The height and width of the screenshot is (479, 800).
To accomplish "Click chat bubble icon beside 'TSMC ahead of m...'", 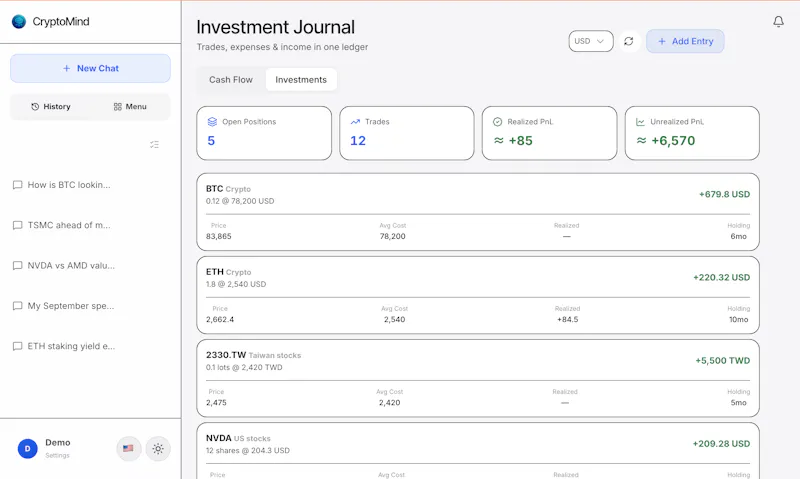I will click(x=17, y=225).
